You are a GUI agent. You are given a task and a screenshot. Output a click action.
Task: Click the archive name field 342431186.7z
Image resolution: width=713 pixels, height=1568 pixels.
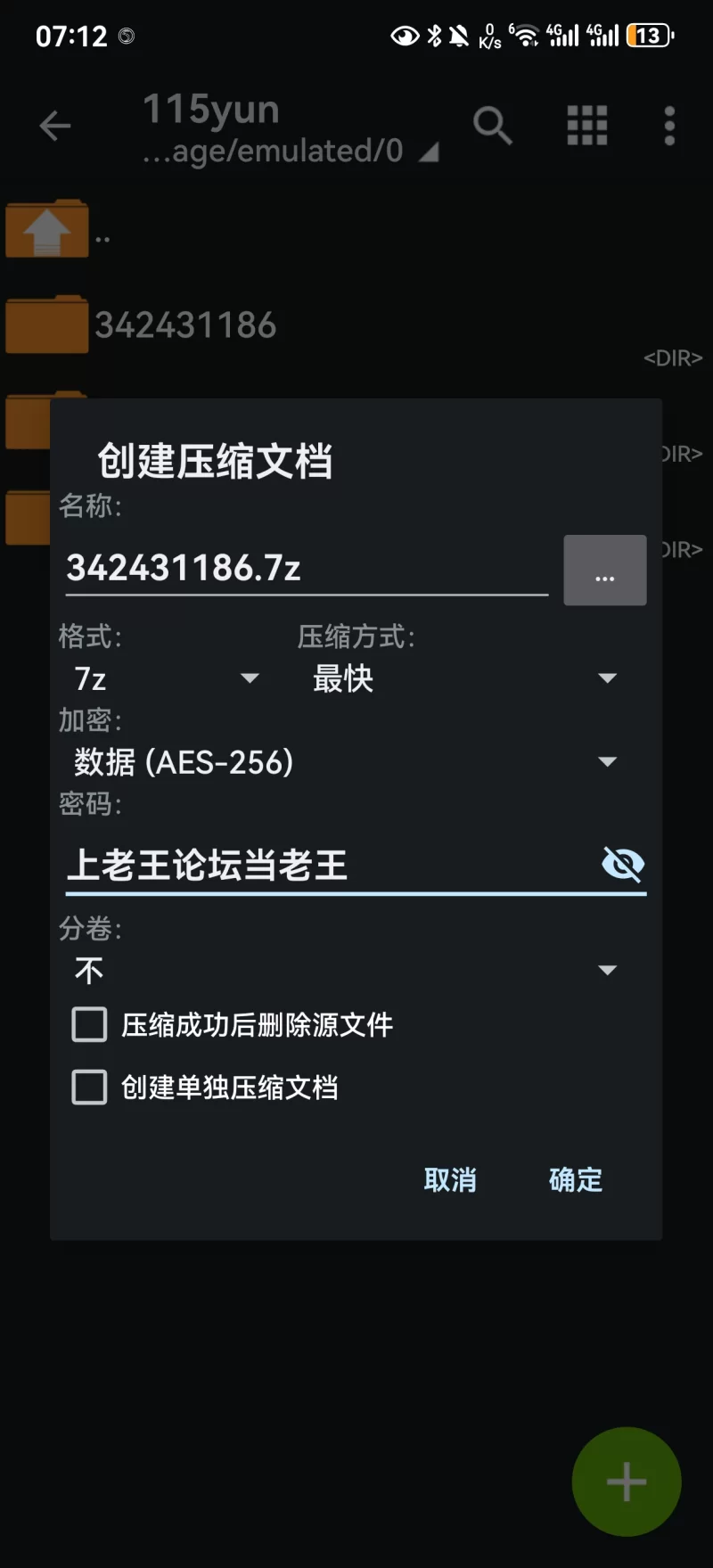(x=307, y=569)
